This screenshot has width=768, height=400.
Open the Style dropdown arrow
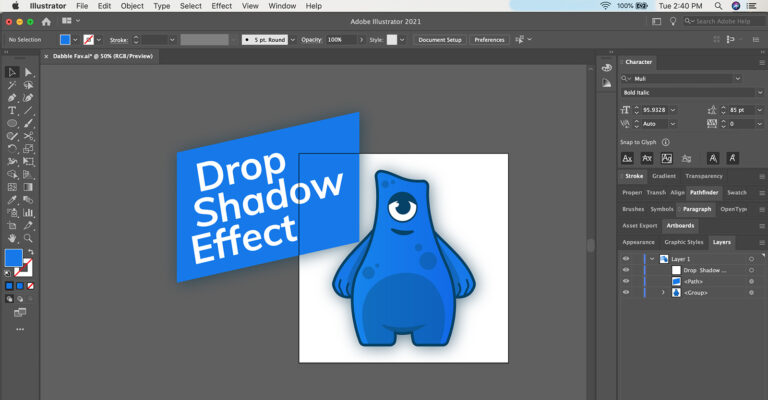coord(402,40)
